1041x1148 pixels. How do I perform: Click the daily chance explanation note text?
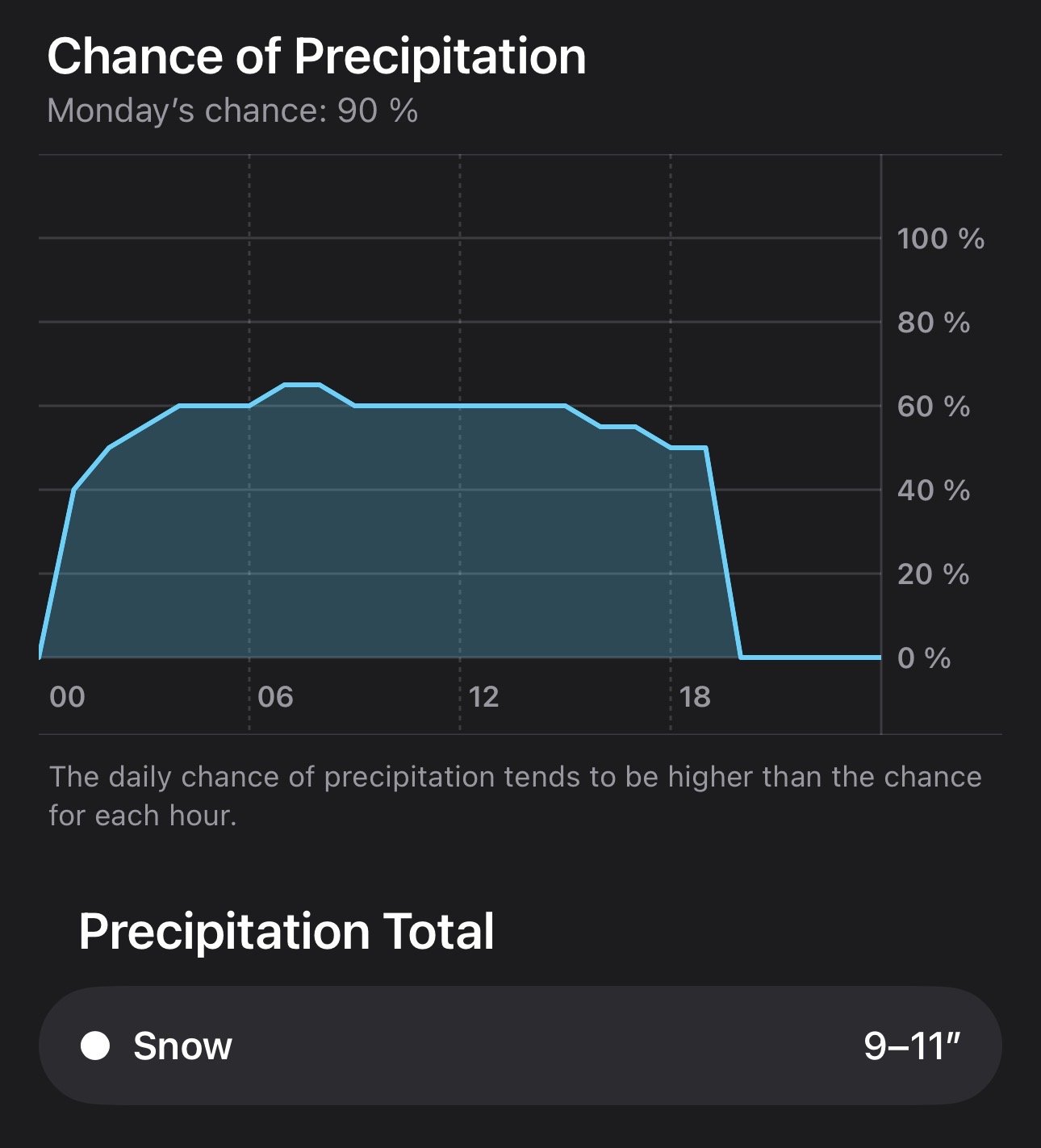coord(515,795)
